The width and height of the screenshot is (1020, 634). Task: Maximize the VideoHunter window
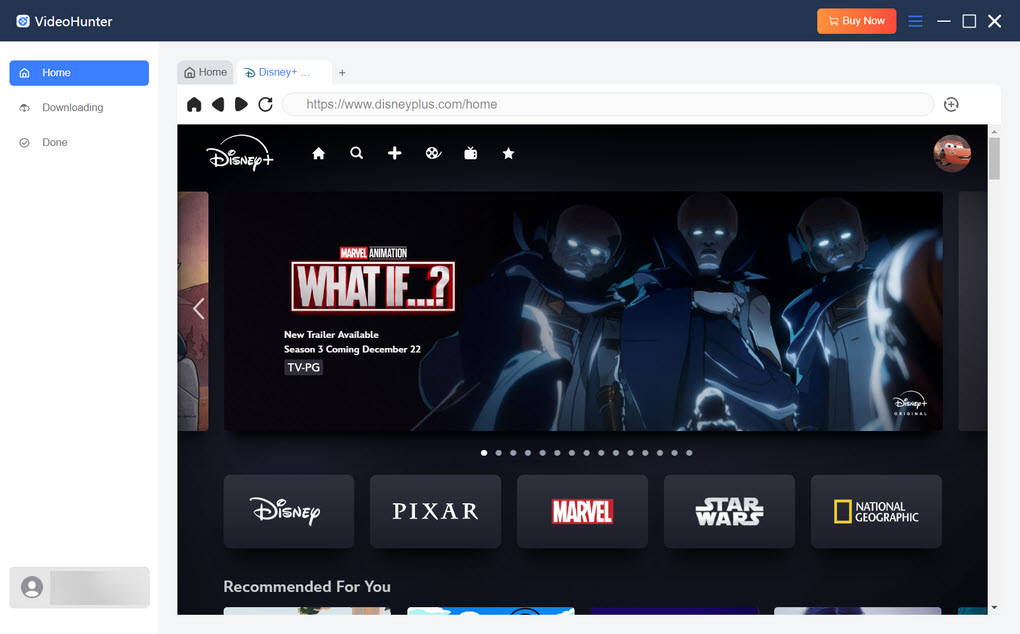pyautogui.click(x=969, y=21)
